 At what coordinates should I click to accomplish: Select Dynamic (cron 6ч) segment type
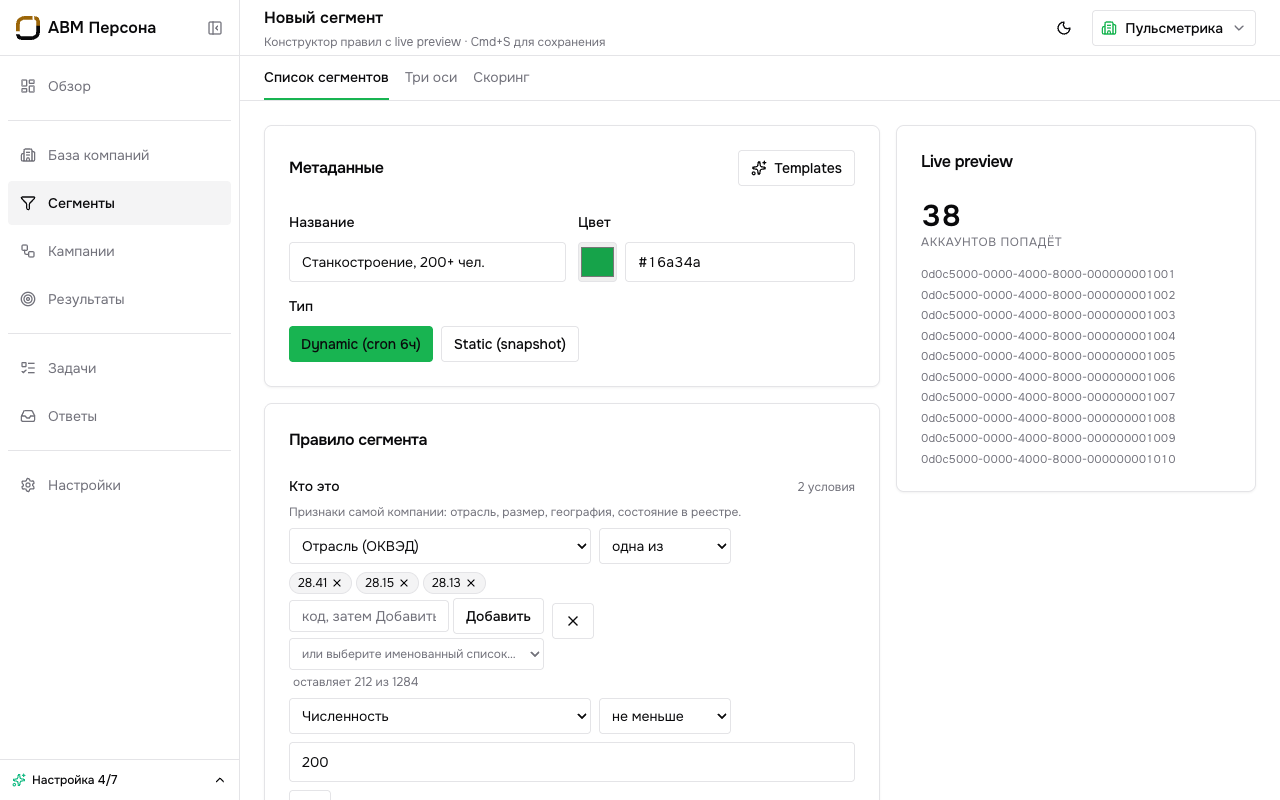click(361, 344)
